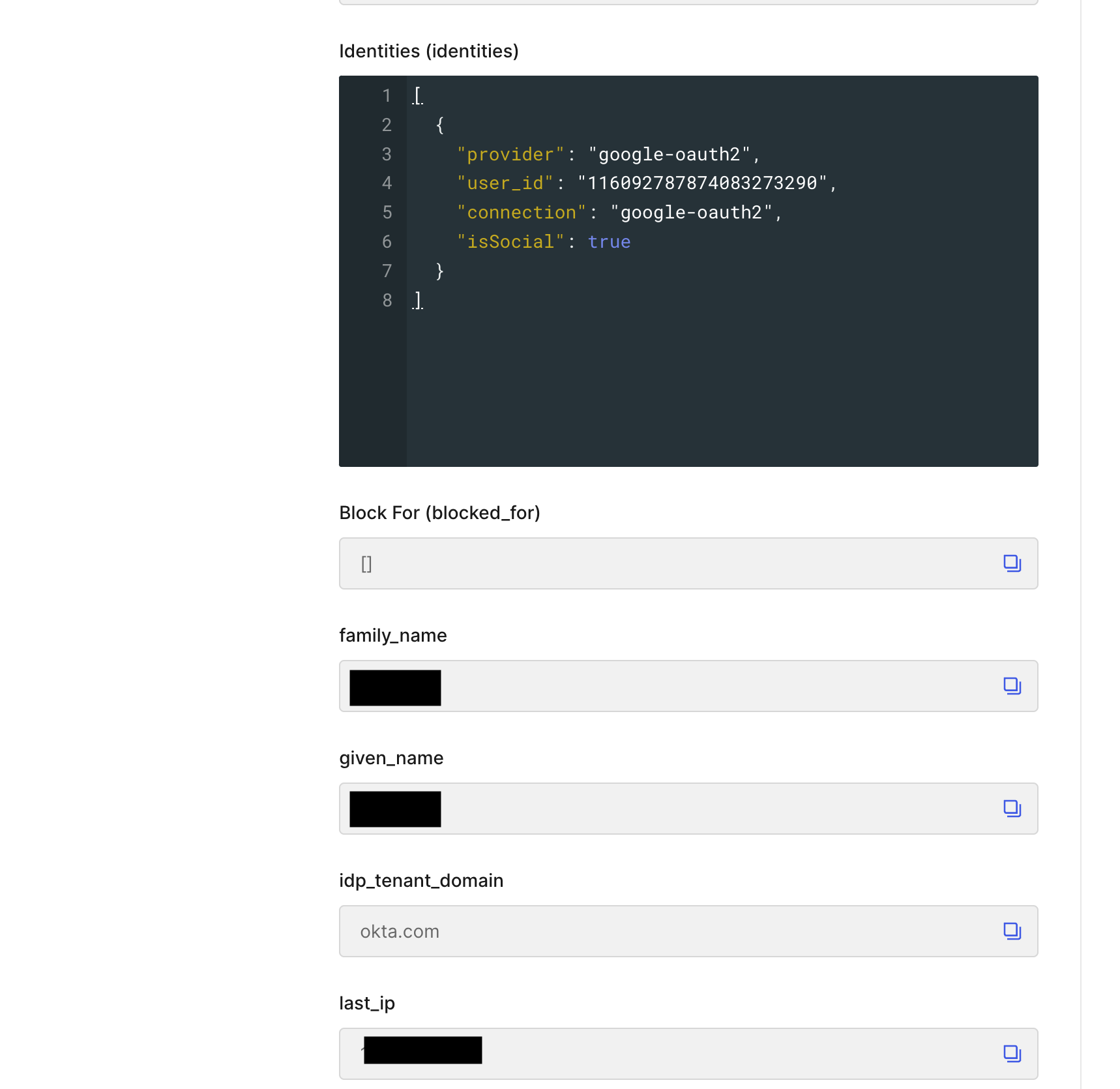Screen dimensions: 1120x1089
Task: Click line number 8 in code gutter
Action: pos(387,301)
